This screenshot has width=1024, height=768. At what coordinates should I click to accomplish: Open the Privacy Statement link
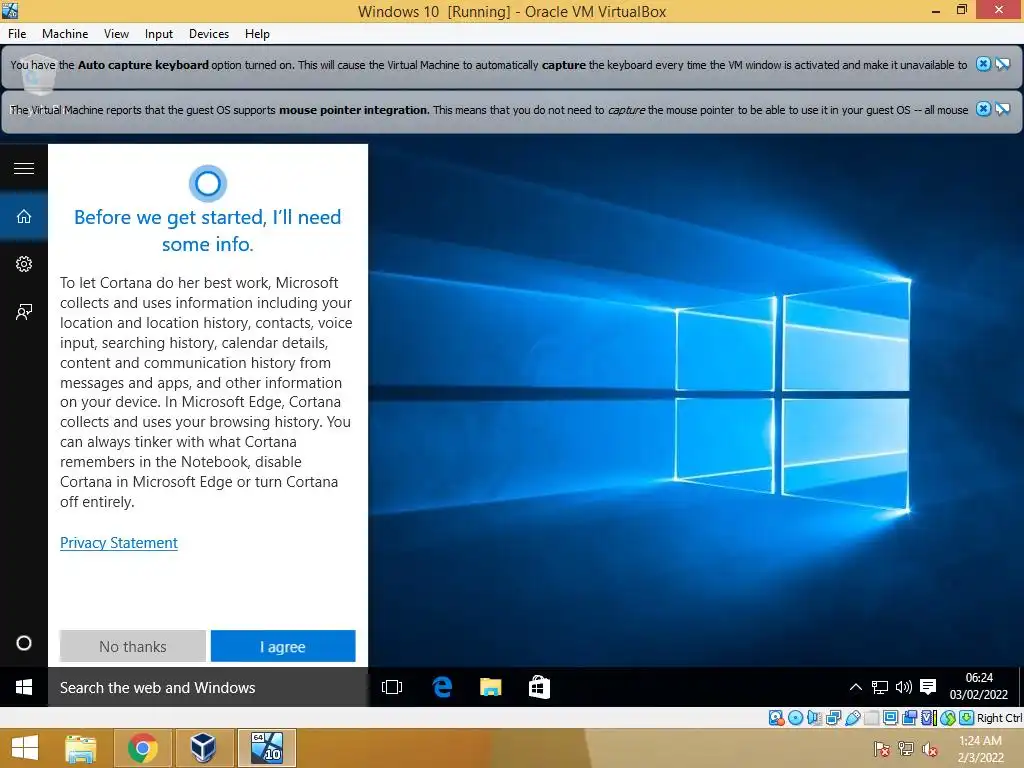click(x=119, y=543)
